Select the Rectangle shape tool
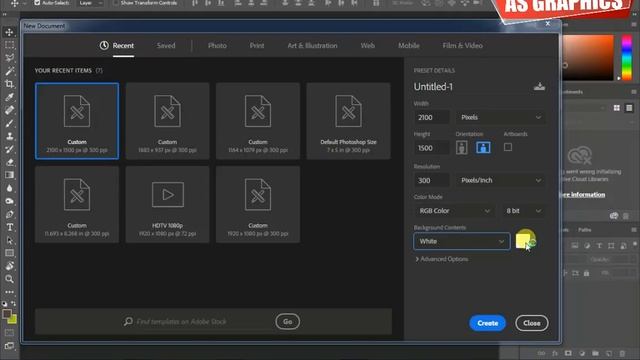Screen dimensions: 640x360 point(9,253)
